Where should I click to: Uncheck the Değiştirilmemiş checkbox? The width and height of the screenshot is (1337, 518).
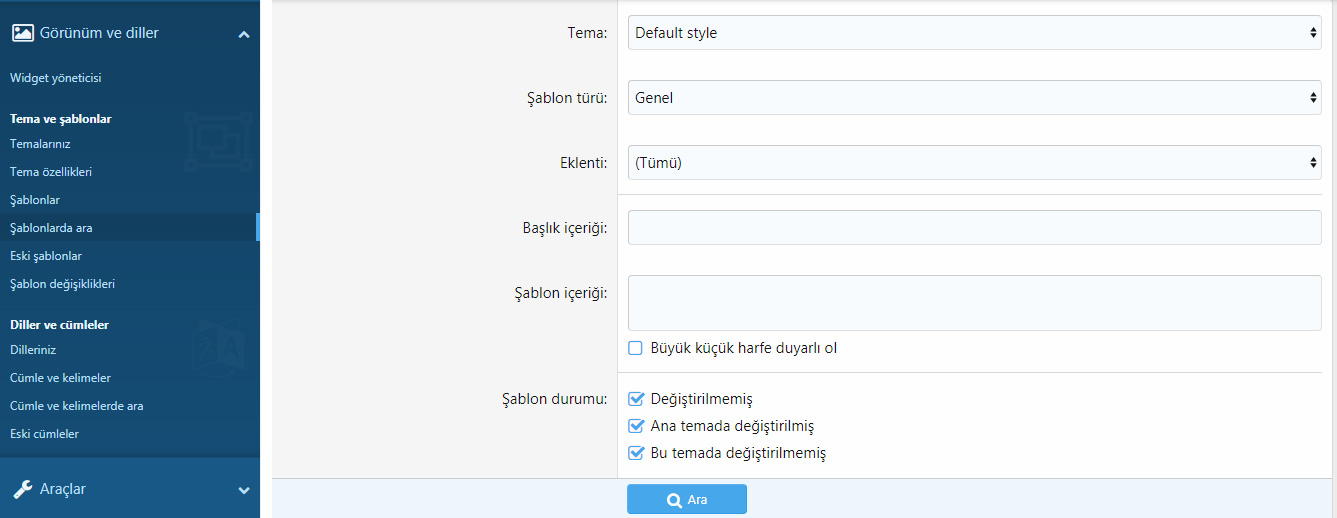[x=635, y=399]
